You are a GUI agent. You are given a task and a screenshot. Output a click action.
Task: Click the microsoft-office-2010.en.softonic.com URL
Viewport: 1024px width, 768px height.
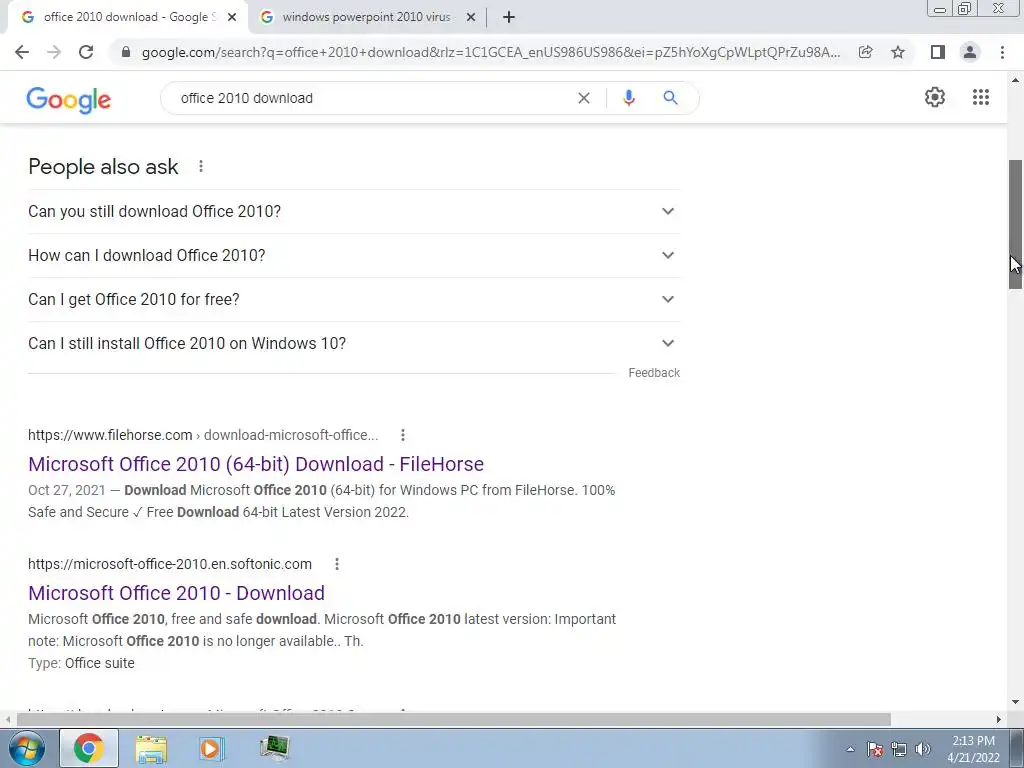click(x=170, y=564)
